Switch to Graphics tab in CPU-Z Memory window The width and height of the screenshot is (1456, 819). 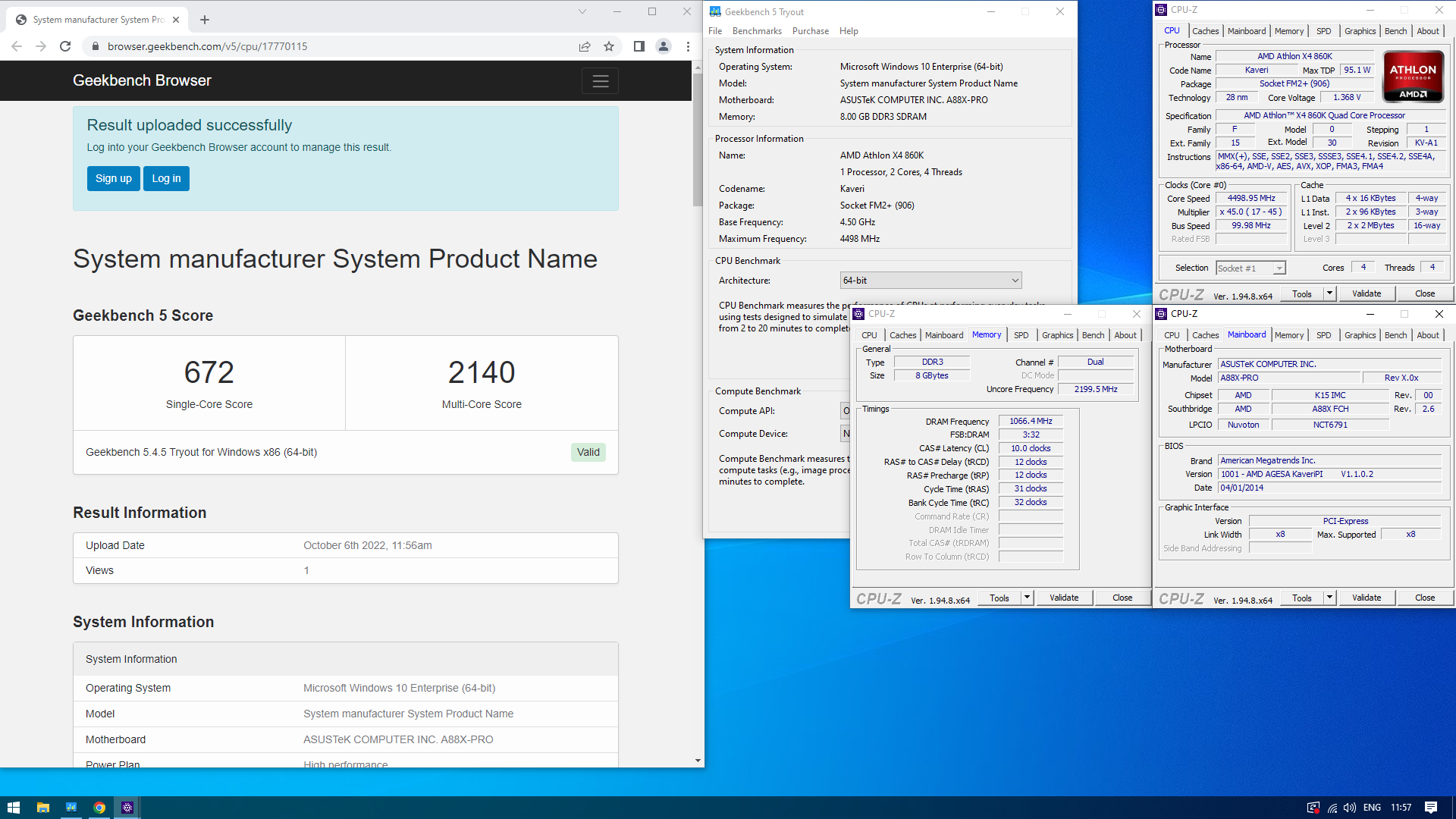(1057, 335)
